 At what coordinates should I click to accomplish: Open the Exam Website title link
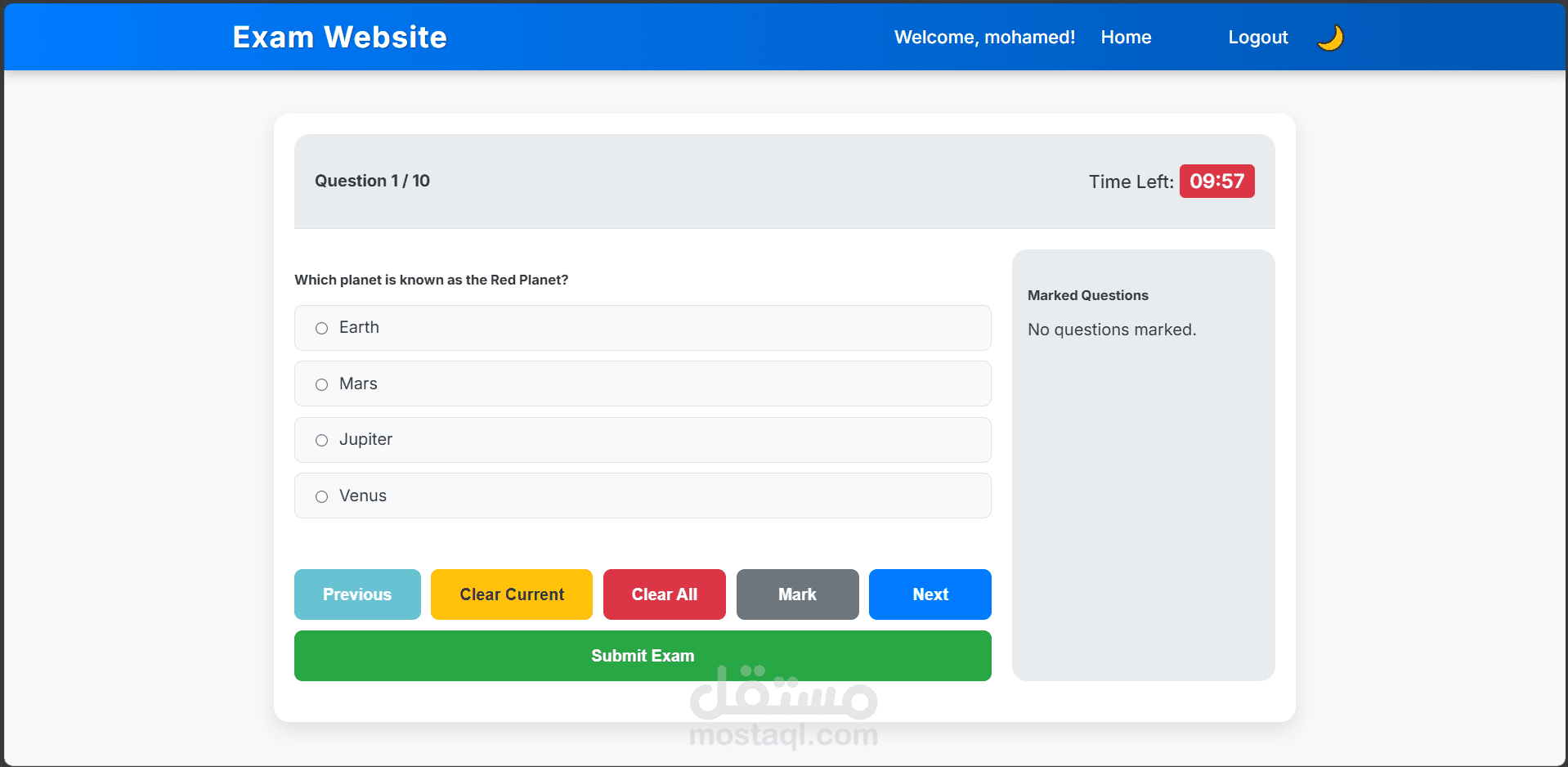pyautogui.click(x=339, y=38)
